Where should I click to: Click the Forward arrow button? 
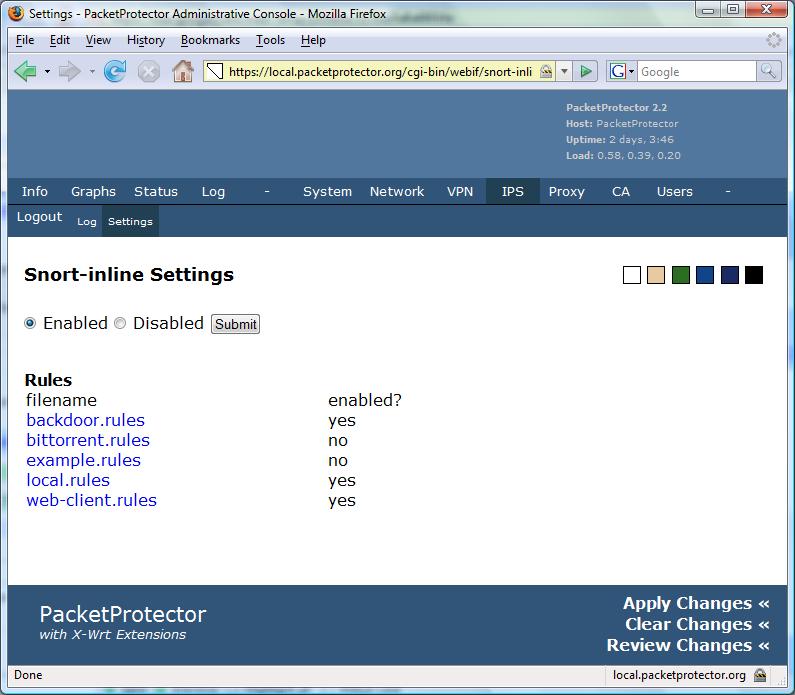pyautogui.click(x=69, y=71)
